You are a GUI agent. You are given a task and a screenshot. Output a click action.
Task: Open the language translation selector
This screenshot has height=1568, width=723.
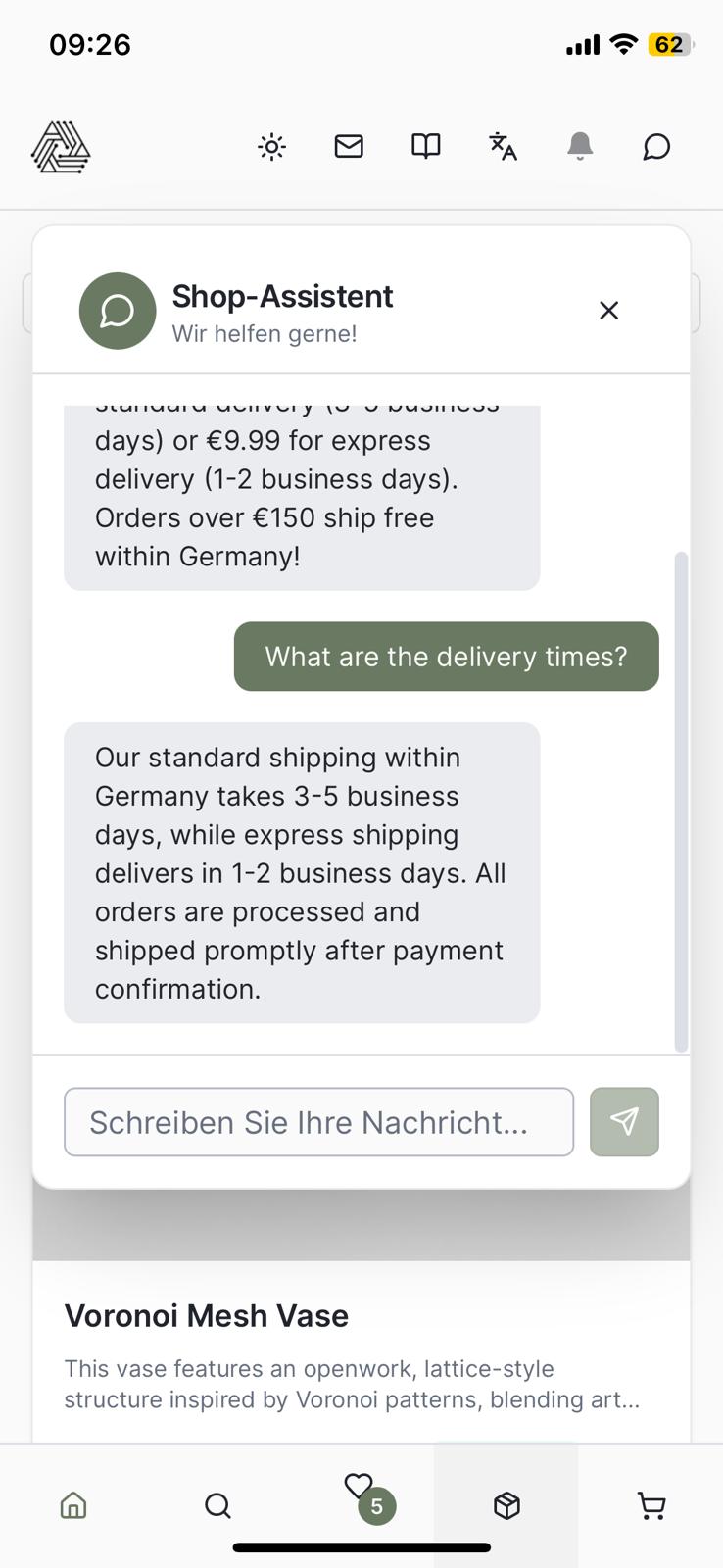pos(503,146)
